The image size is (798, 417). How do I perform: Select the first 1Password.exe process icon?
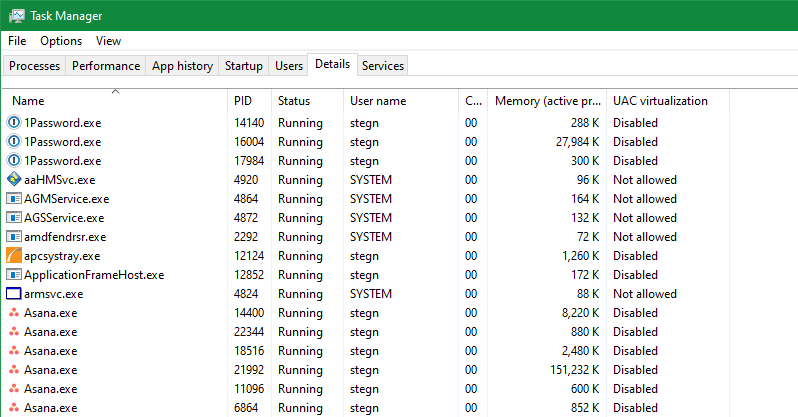point(14,123)
